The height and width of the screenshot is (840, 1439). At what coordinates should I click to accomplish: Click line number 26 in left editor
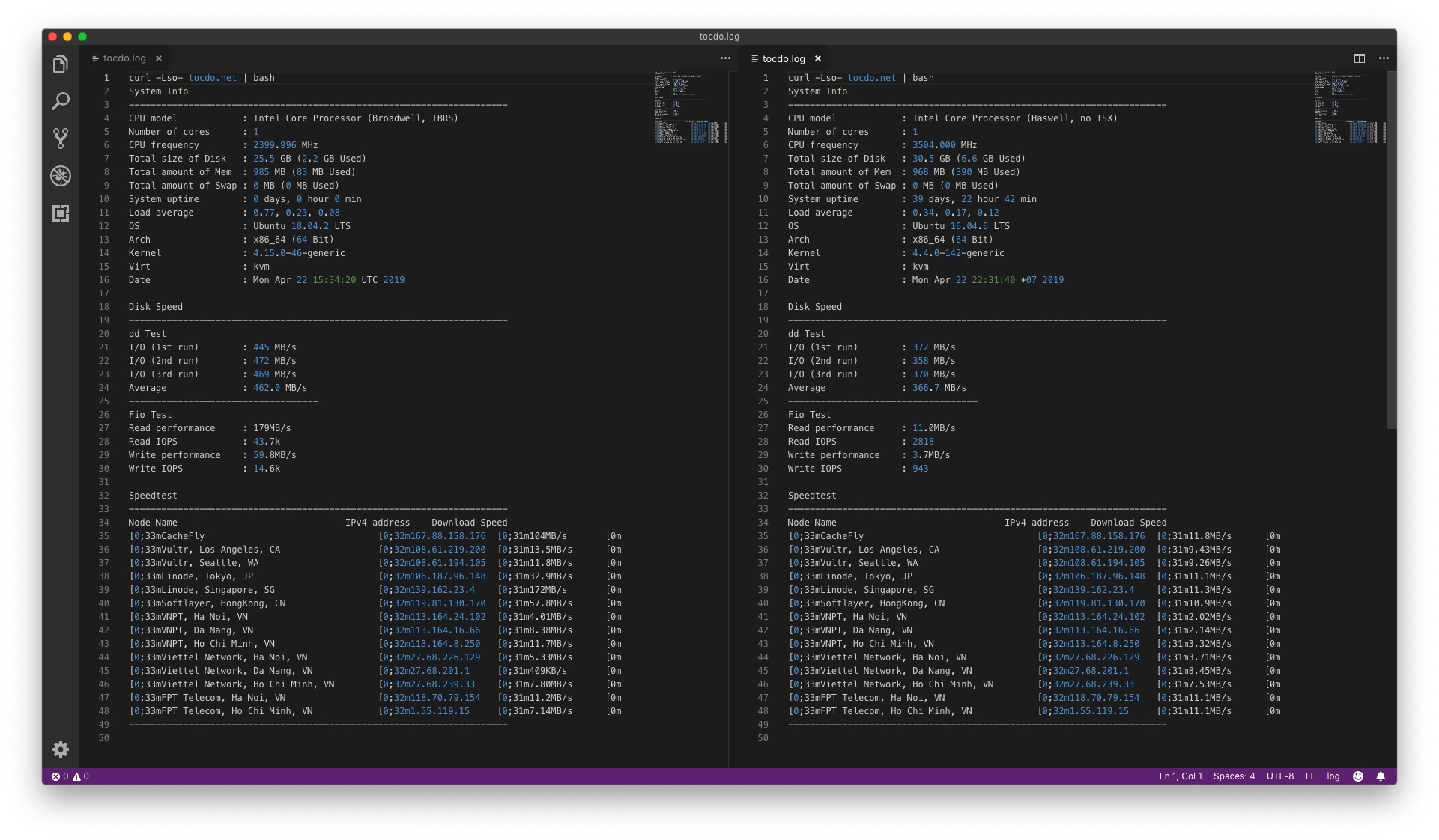[x=103, y=415]
